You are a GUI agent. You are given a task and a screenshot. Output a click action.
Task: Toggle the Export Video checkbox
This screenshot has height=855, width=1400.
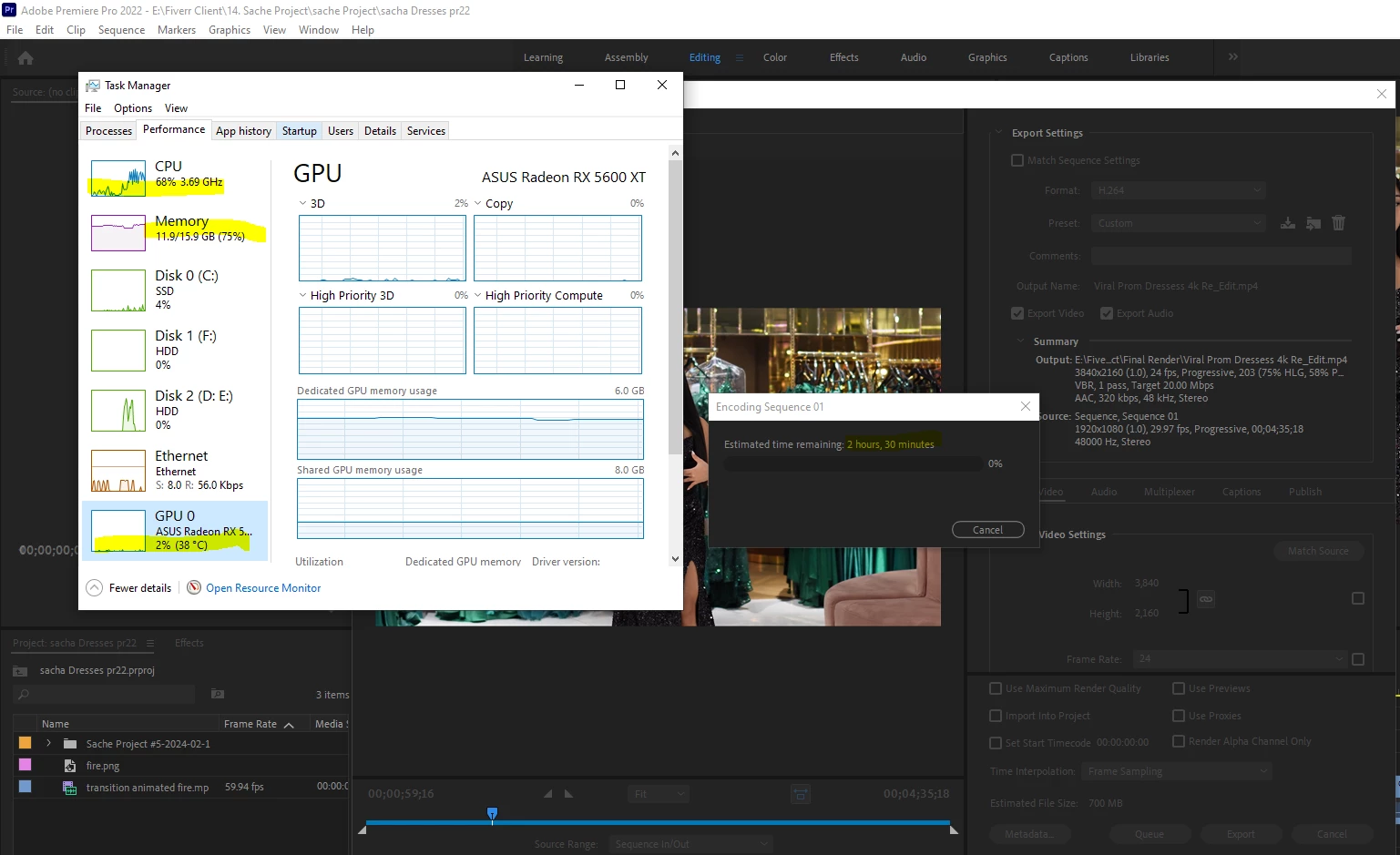[x=1017, y=313]
